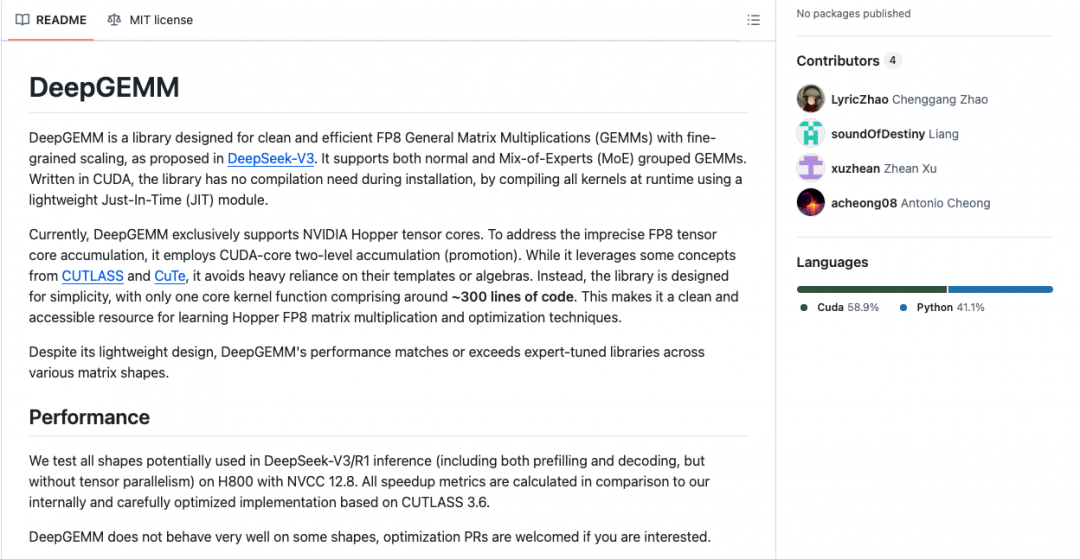This screenshot has height=559, width=1080.
Task: Open the CUTLASS hyperlink
Action: (x=93, y=276)
